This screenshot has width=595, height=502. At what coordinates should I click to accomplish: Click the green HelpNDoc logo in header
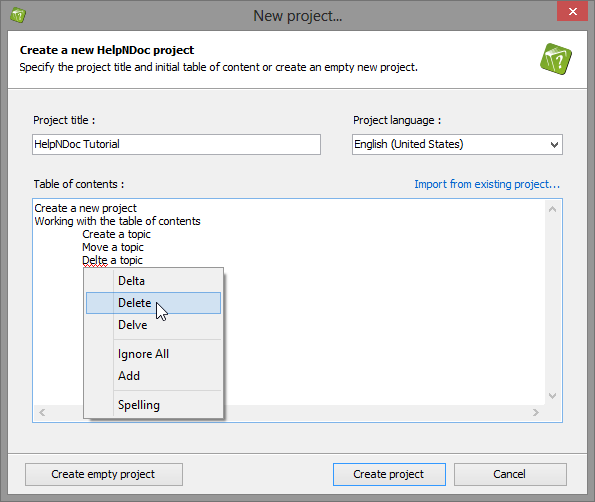click(x=556, y=59)
